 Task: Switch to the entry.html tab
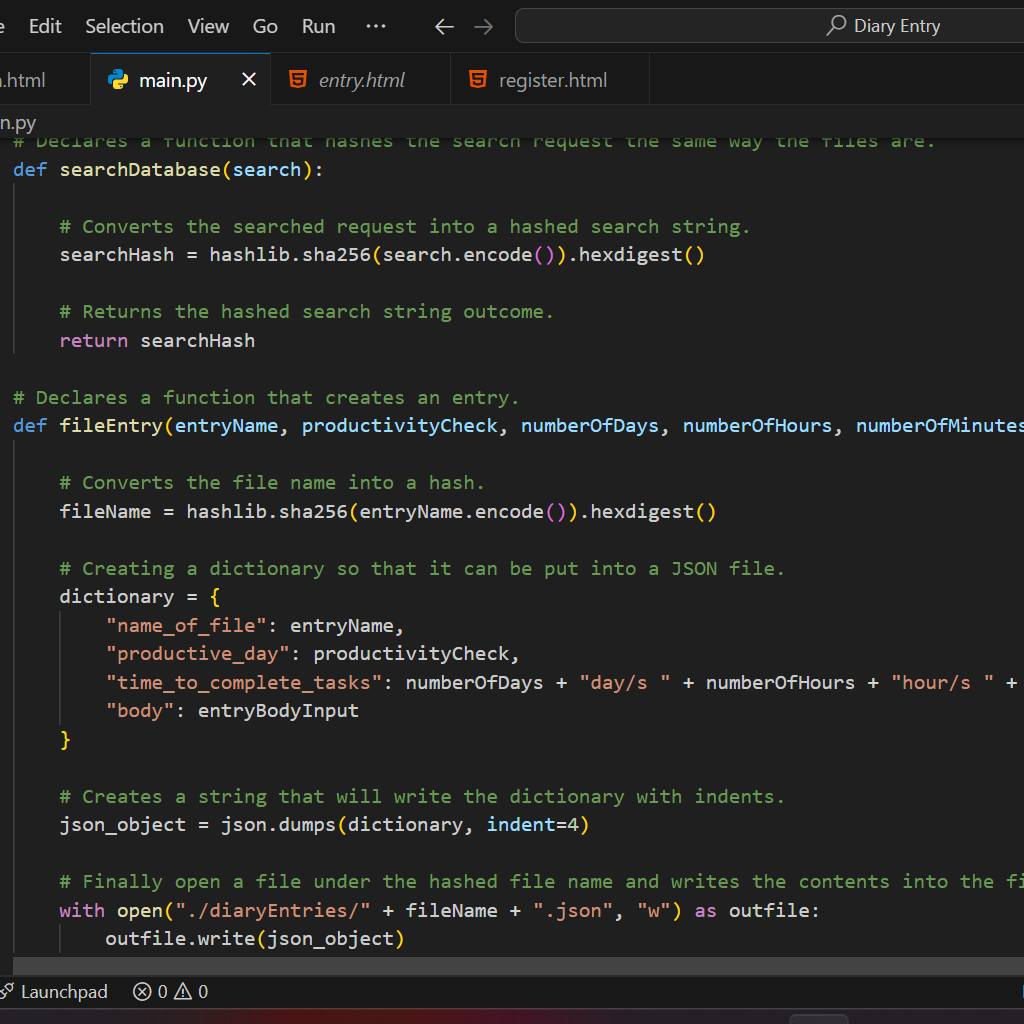(x=360, y=80)
